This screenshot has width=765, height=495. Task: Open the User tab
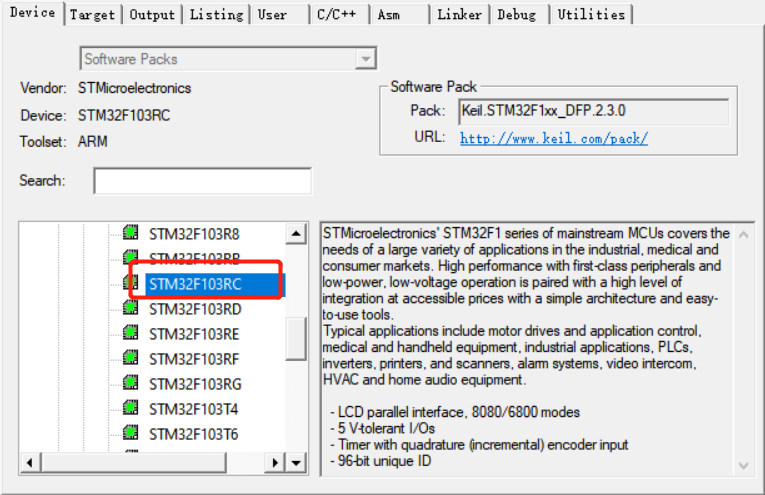[x=280, y=15]
